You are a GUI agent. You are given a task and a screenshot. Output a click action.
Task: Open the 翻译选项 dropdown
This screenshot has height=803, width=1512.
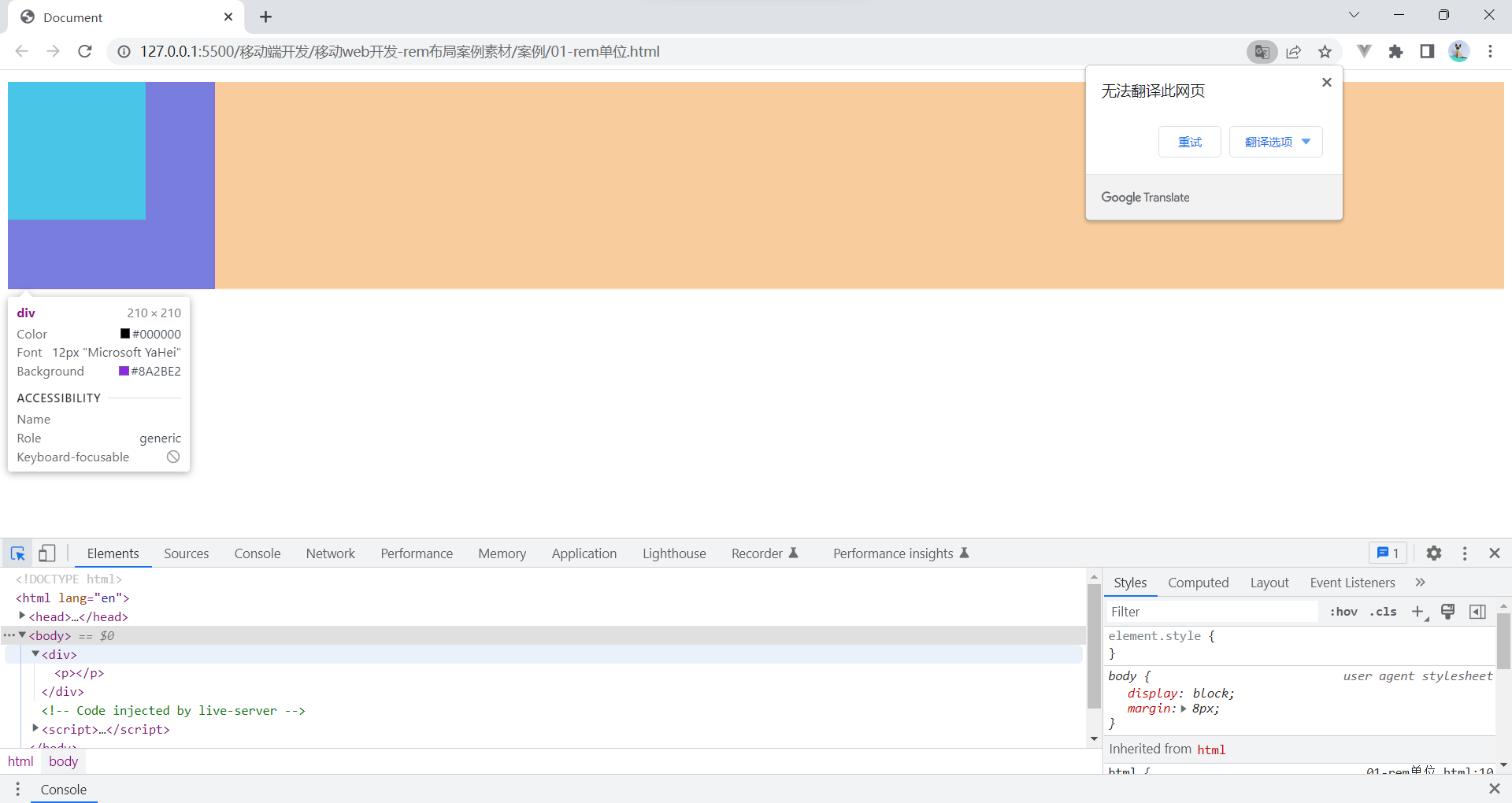coord(1274,142)
